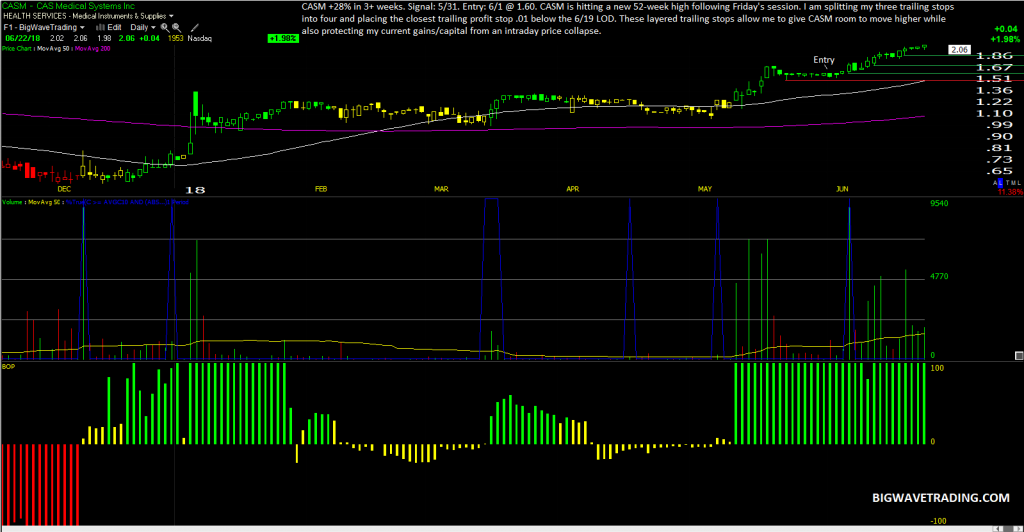
Task: Select the %True condition indicator legend
Action: [x=127, y=202]
